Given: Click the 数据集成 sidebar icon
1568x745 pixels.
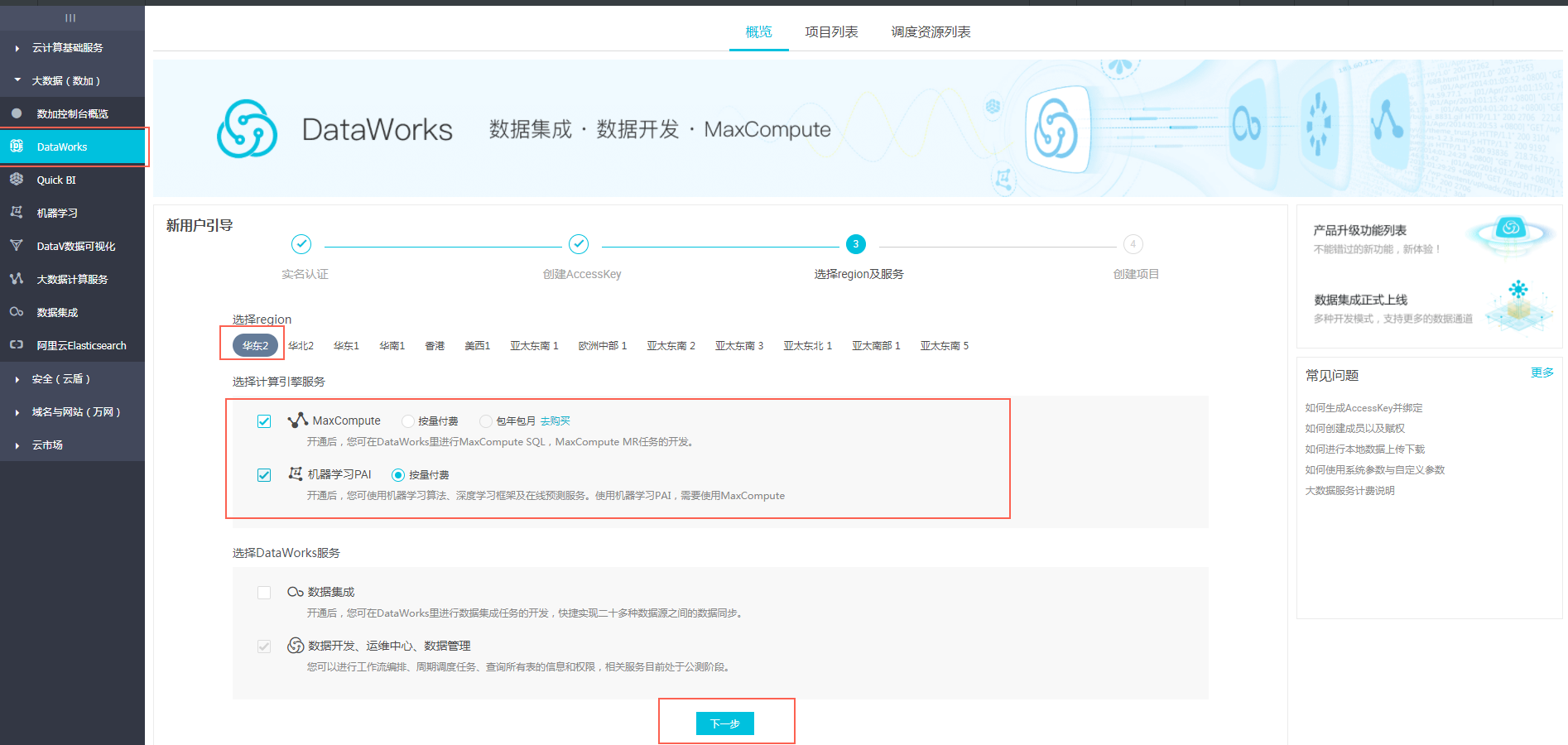Looking at the screenshot, I should (x=17, y=312).
